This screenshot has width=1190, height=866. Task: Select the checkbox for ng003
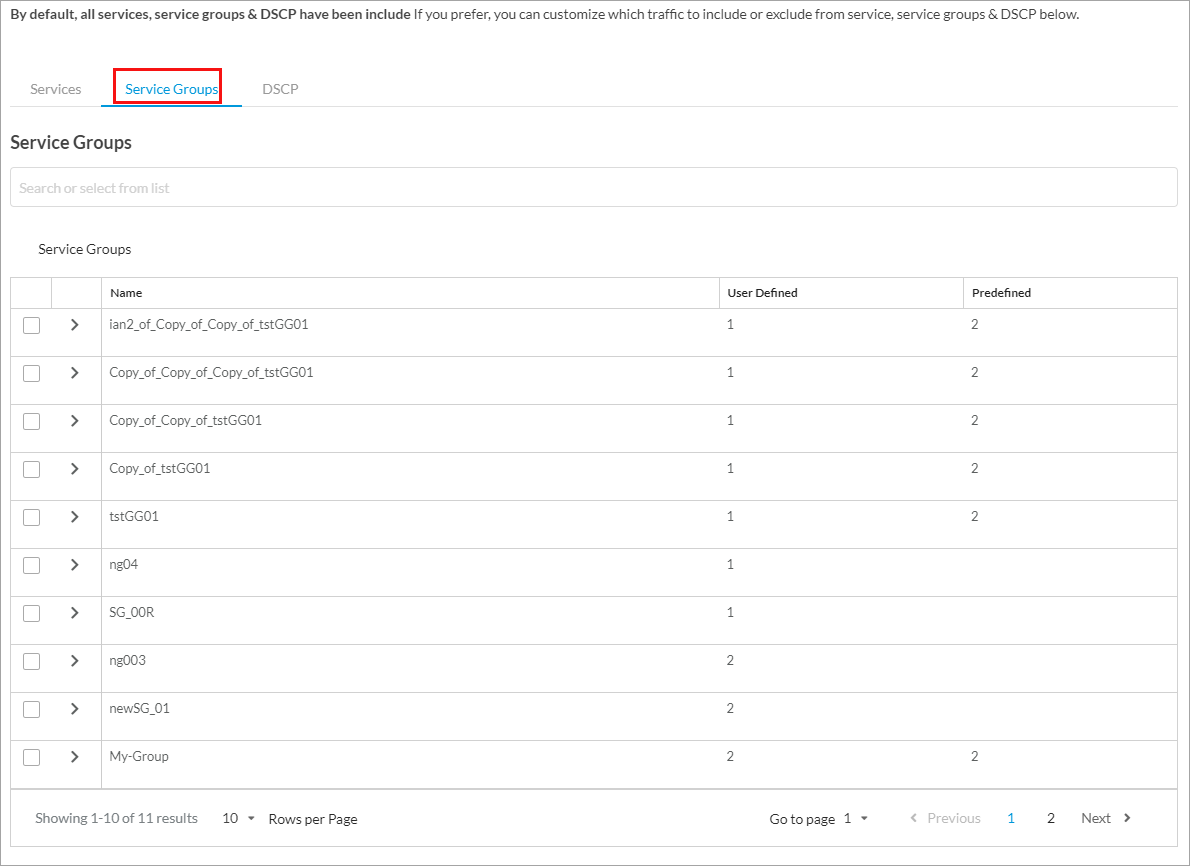30,660
